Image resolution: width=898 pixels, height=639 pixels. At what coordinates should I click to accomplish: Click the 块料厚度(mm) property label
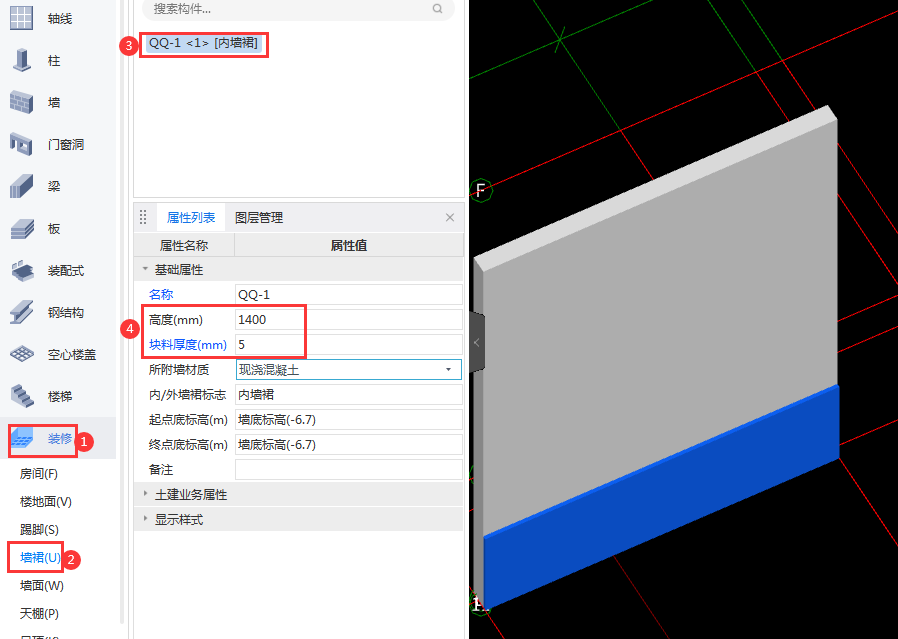coord(188,345)
